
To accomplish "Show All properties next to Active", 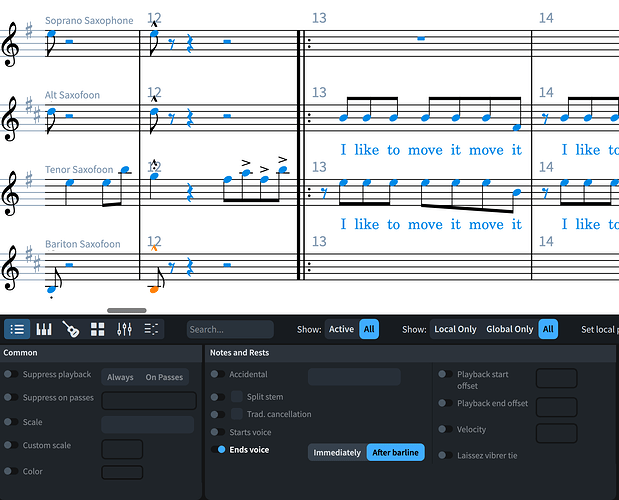I will (369, 329).
